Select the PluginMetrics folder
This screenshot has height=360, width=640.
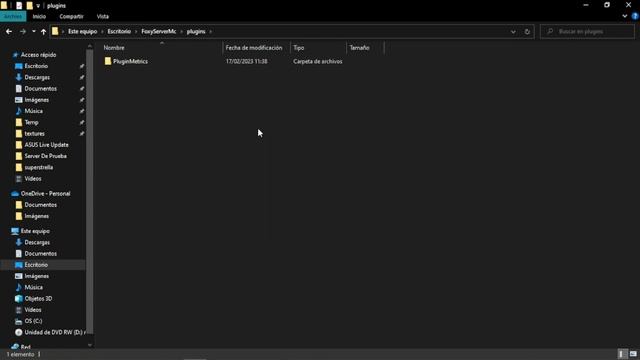(131, 61)
